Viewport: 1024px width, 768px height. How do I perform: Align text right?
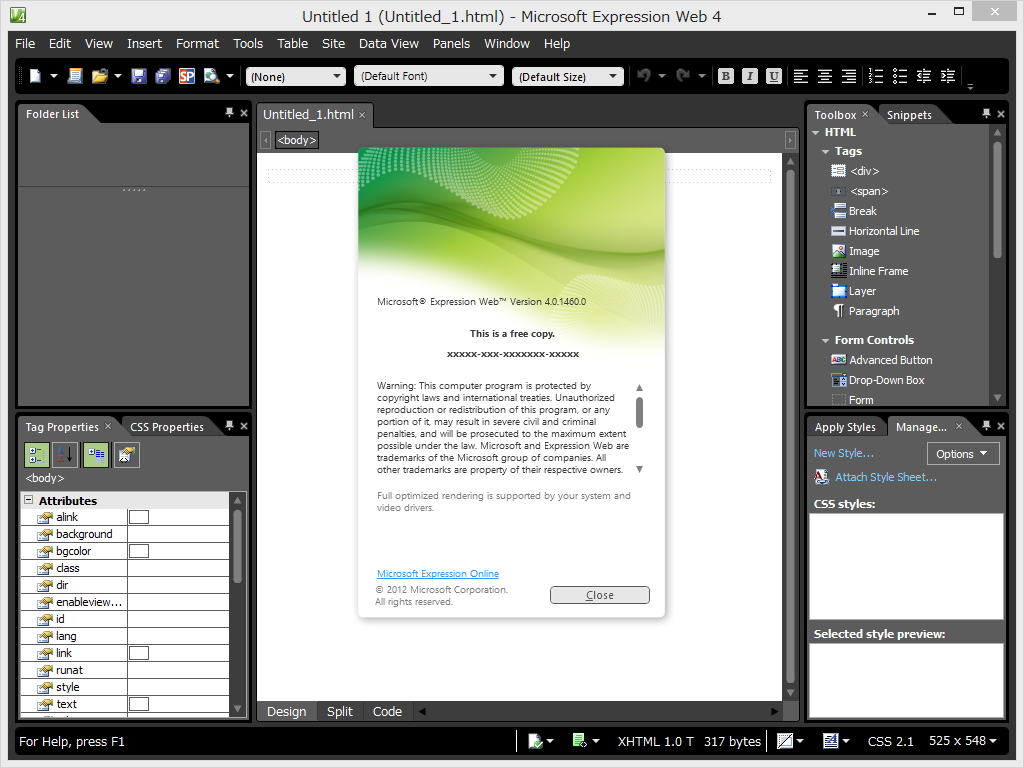(849, 76)
